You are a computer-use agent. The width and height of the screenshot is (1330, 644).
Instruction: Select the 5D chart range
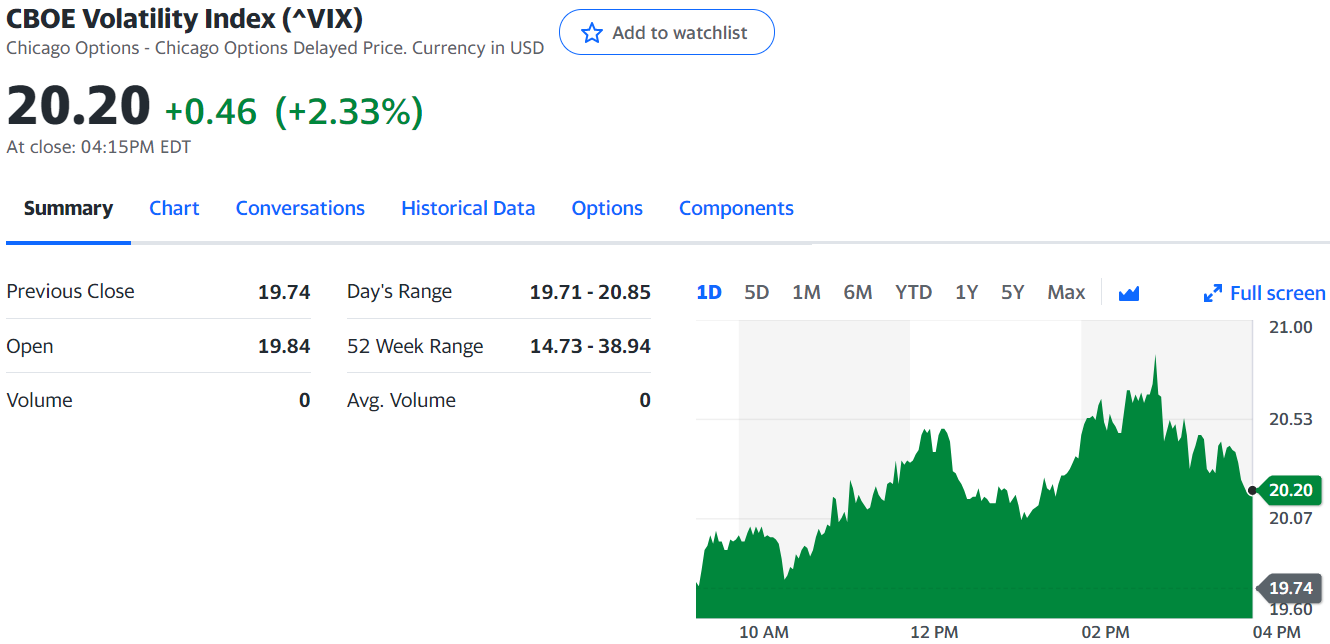757,292
